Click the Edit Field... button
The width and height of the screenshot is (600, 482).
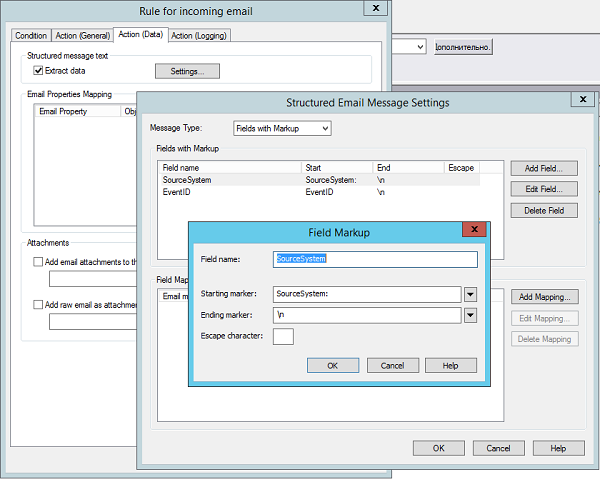click(x=544, y=189)
